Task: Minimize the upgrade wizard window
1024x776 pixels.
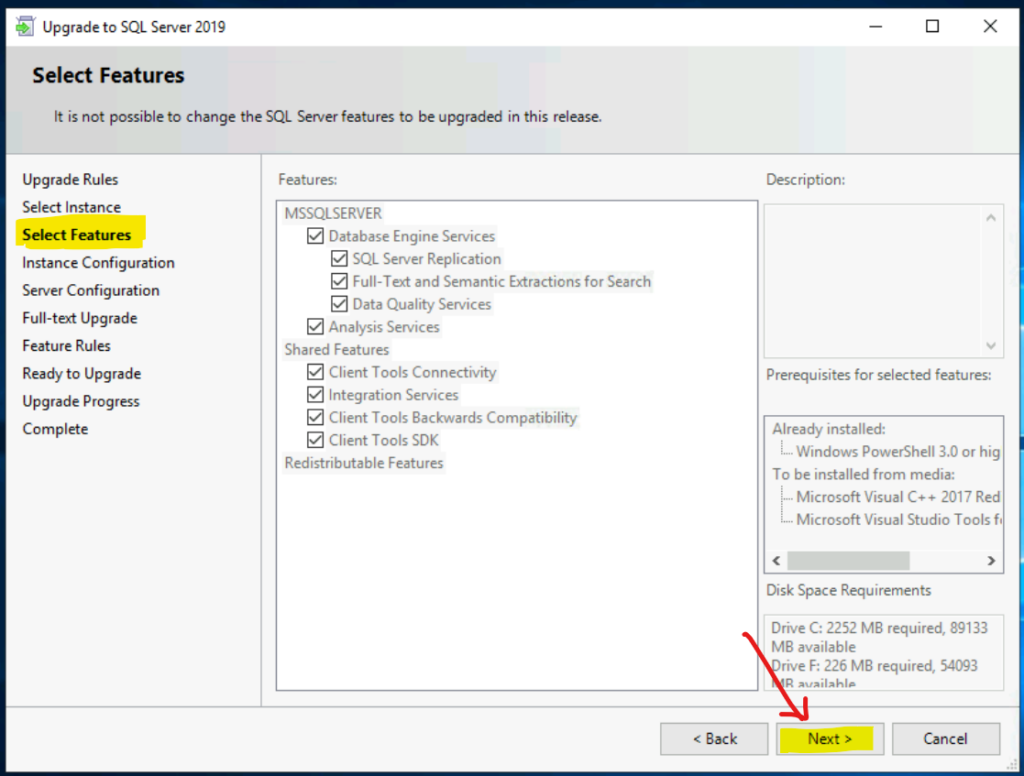Action: coord(876,27)
